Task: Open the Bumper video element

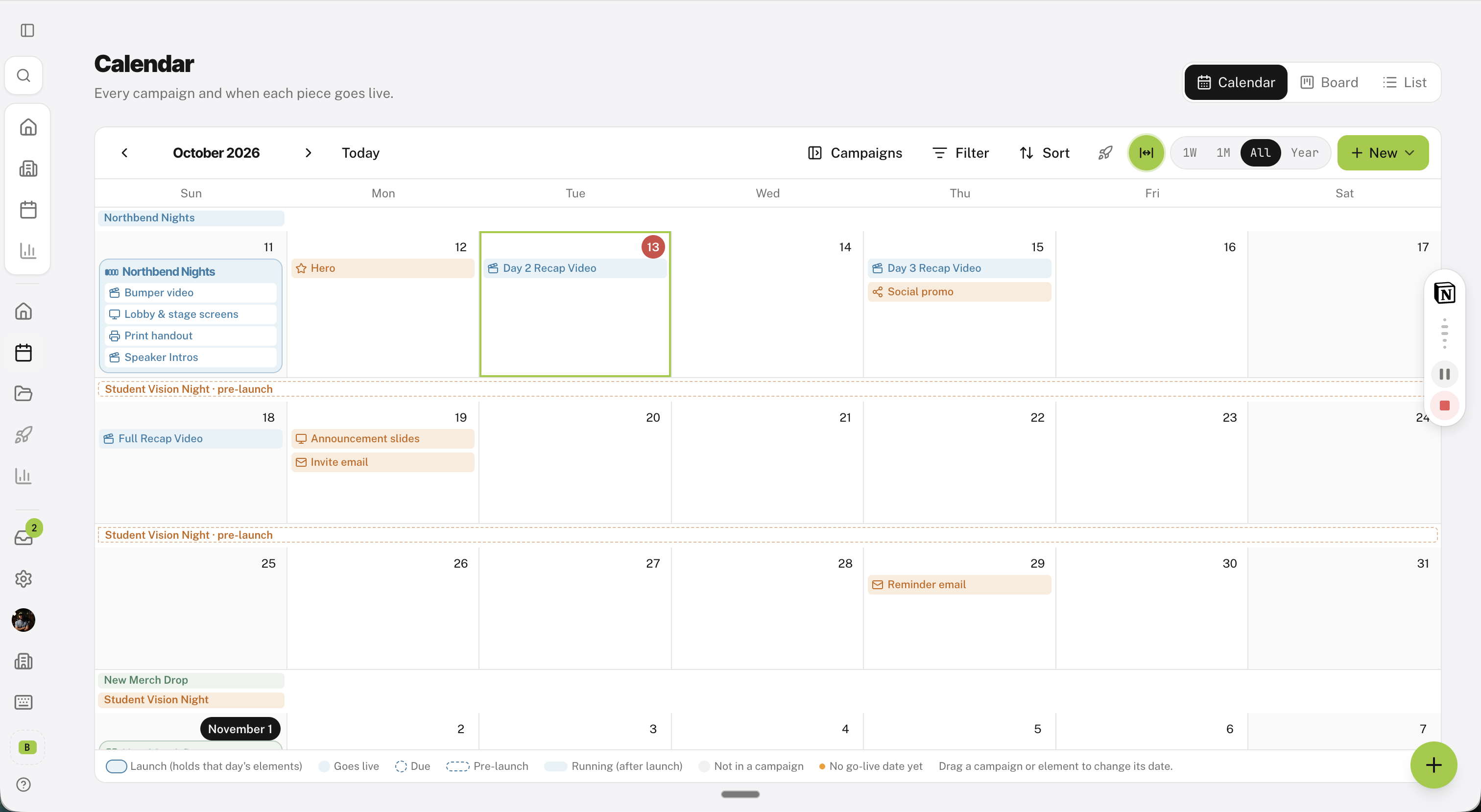Action: (x=191, y=293)
